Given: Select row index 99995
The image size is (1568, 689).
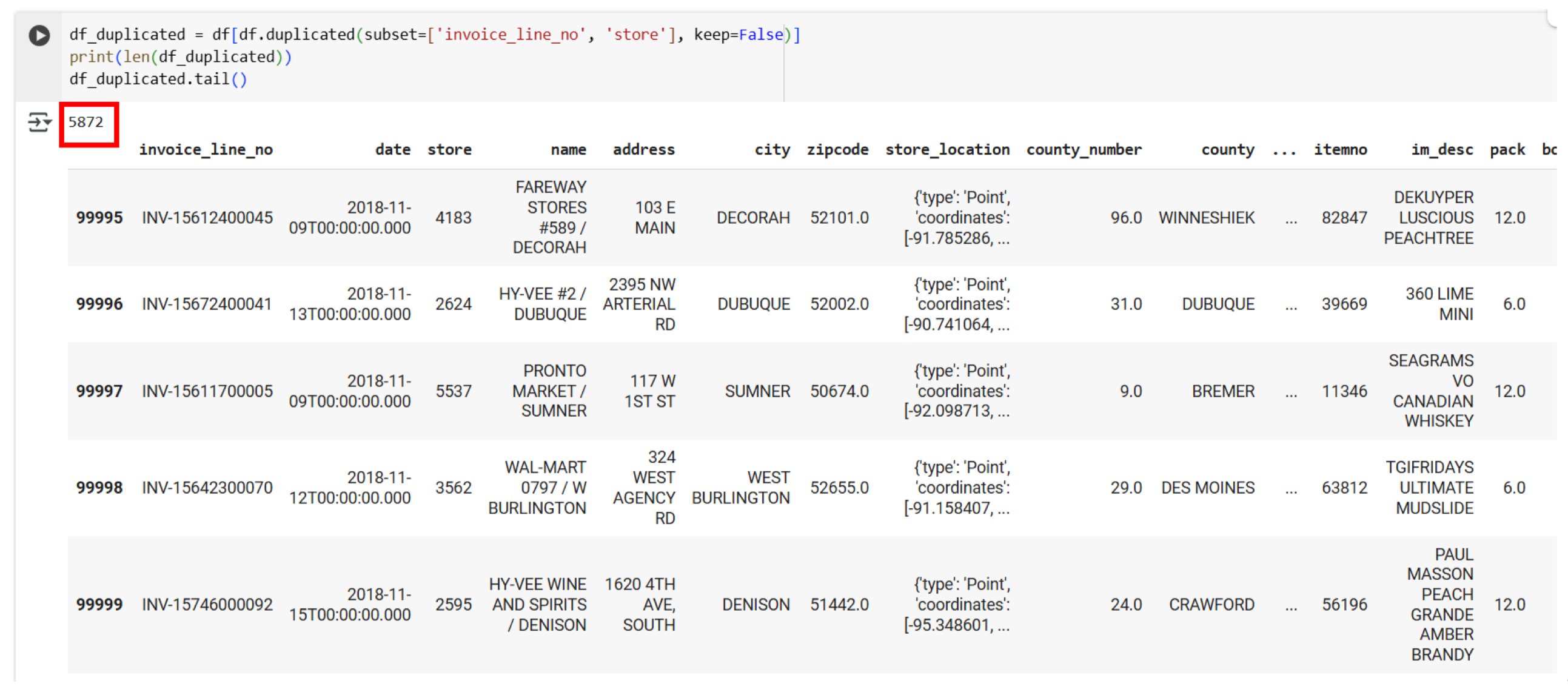Looking at the screenshot, I should pos(99,218).
